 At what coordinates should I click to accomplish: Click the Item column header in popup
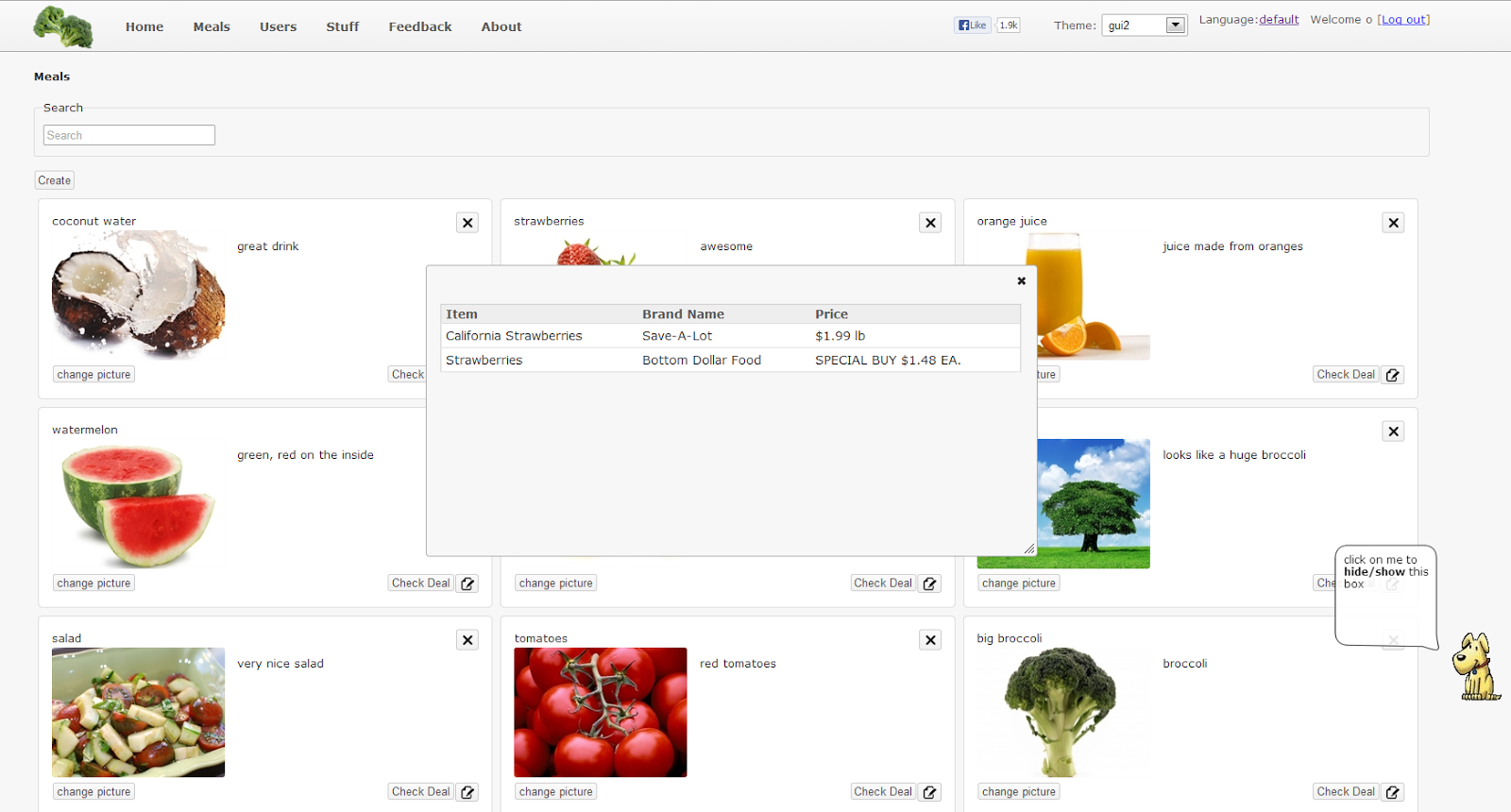(462, 314)
